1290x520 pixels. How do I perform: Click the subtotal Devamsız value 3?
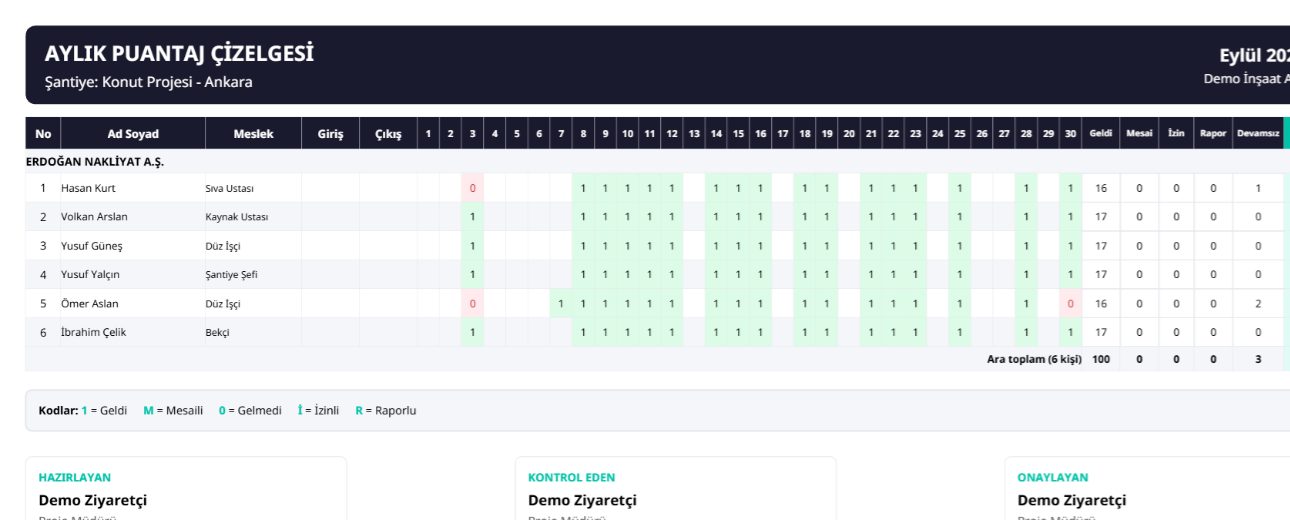[x=1258, y=358]
